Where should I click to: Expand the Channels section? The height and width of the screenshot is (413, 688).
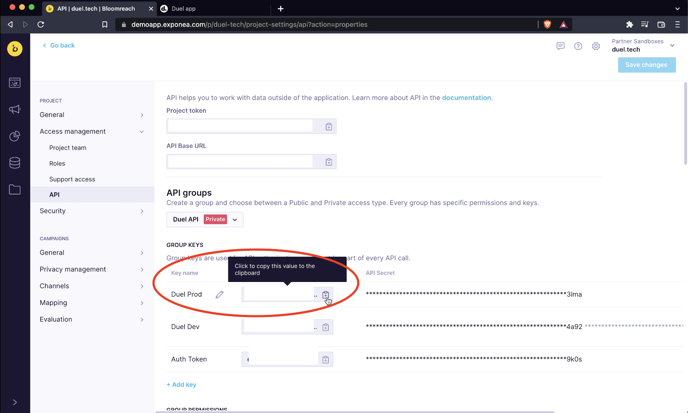click(x=92, y=286)
